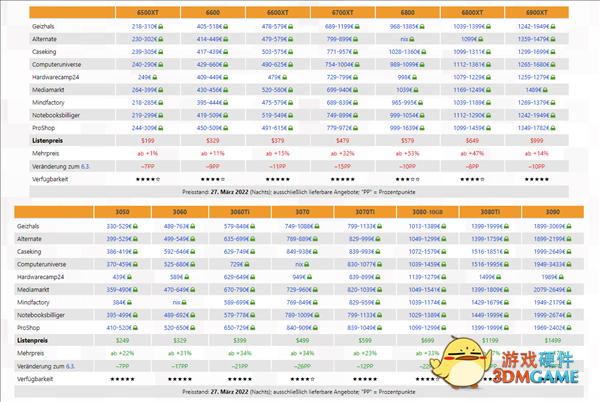Open the 1489€ Mediamarkt price for 6900XT

[x=534, y=90]
